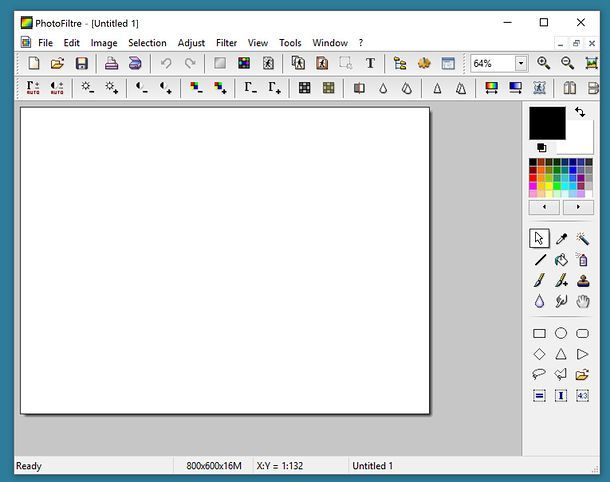Screen dimensions: 610x482
Task: Undo the last action
Action: (166, 63)
